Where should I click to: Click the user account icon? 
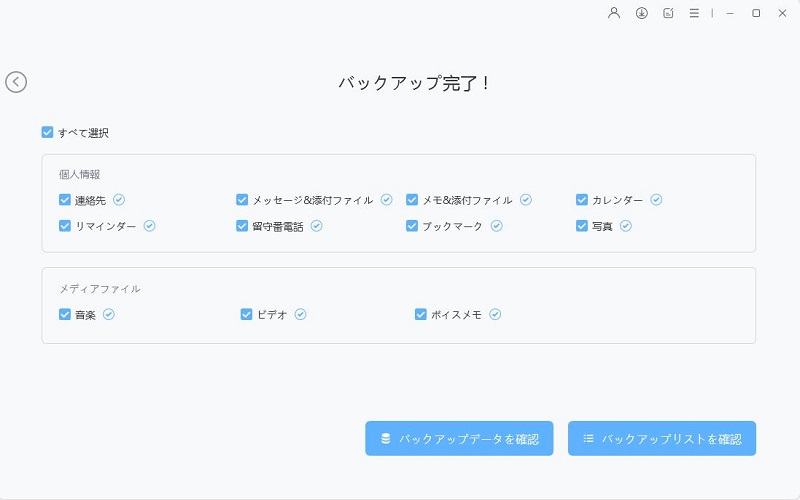[x=615, y=13]
